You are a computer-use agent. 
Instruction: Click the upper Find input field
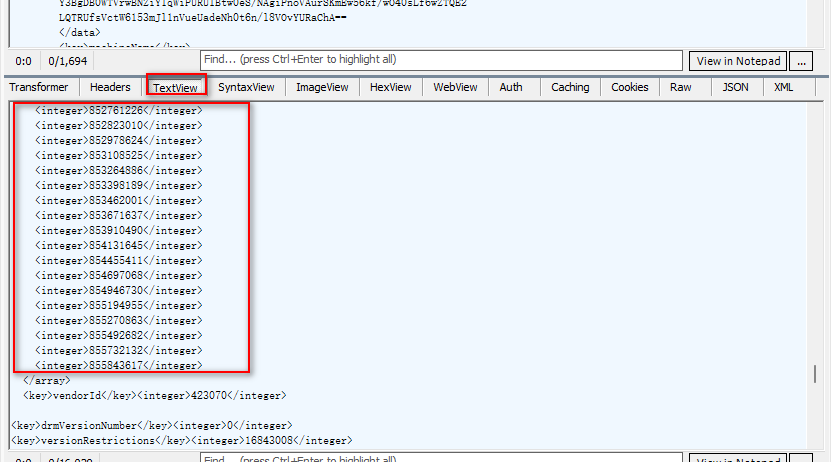tap(441, 60)
